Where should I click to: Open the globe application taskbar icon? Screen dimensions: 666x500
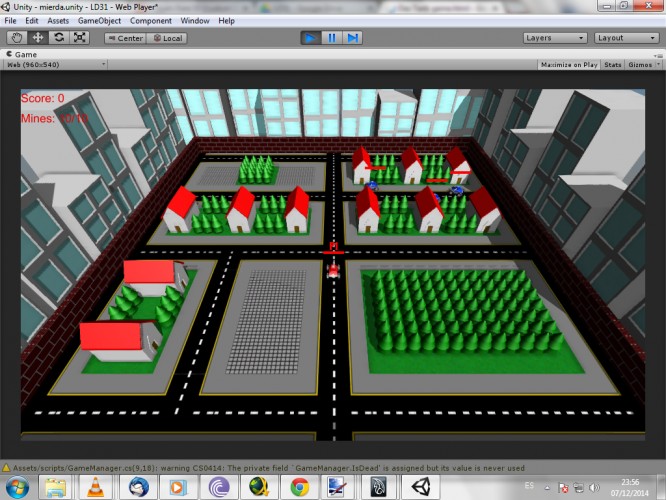tap(259, 487)
